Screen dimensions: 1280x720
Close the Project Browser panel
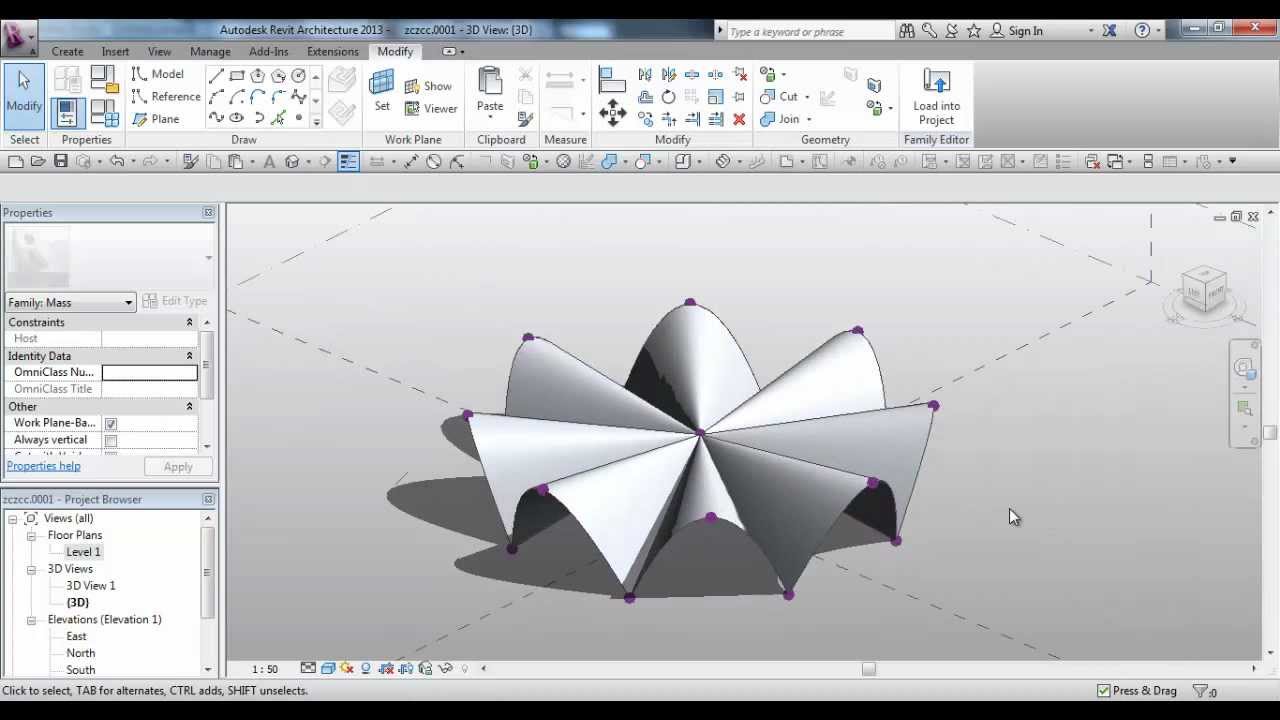pyautogui.click(x=208, y=499)
